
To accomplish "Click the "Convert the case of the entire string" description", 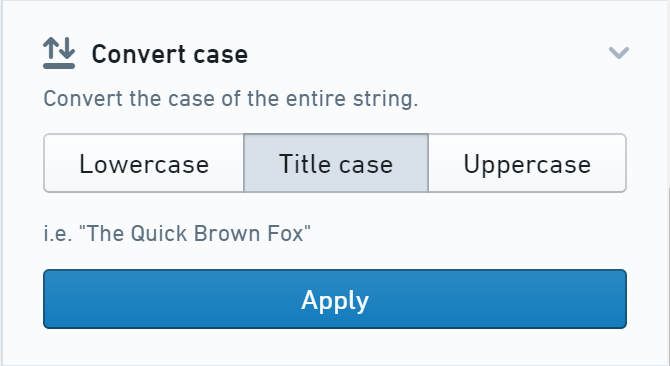I will tap(231, 99).
